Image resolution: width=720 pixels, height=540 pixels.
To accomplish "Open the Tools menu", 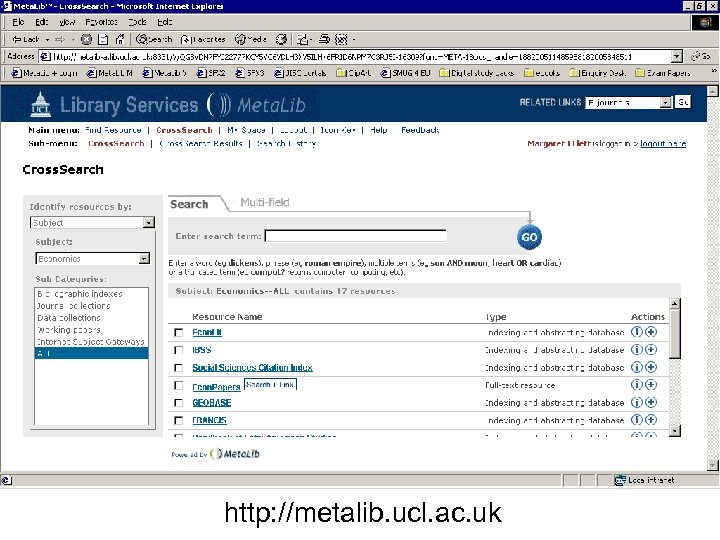I will 137,22.
